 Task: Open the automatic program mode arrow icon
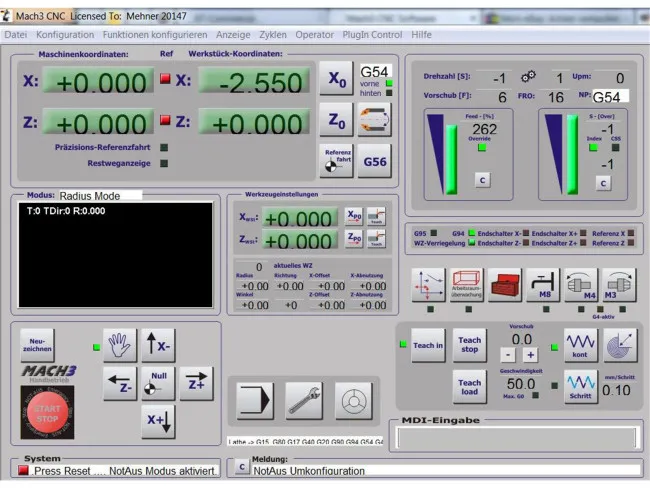[x=255, y=401]
